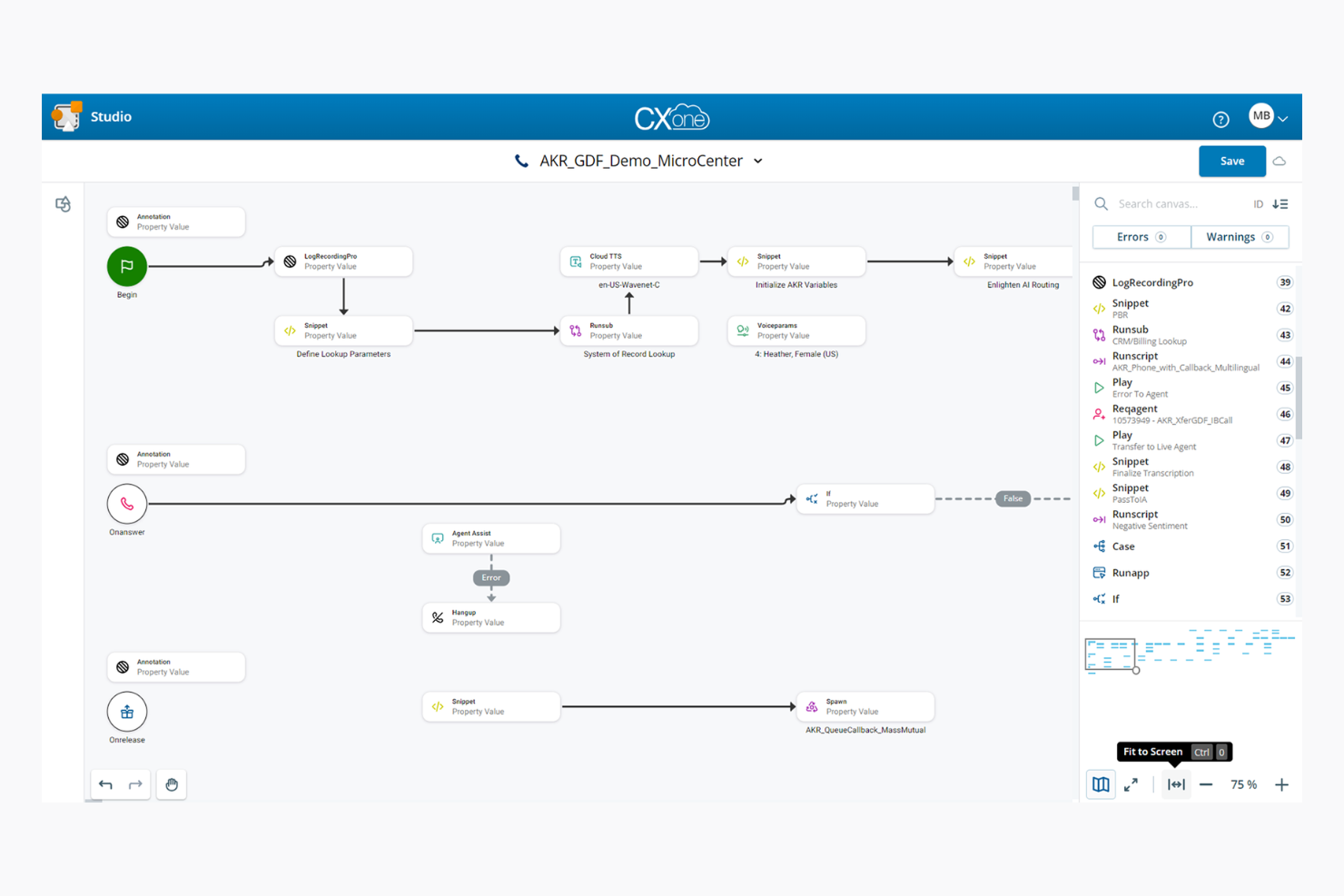Select the If node on the canvas
1344x896 pixels.
click(865, 498)
